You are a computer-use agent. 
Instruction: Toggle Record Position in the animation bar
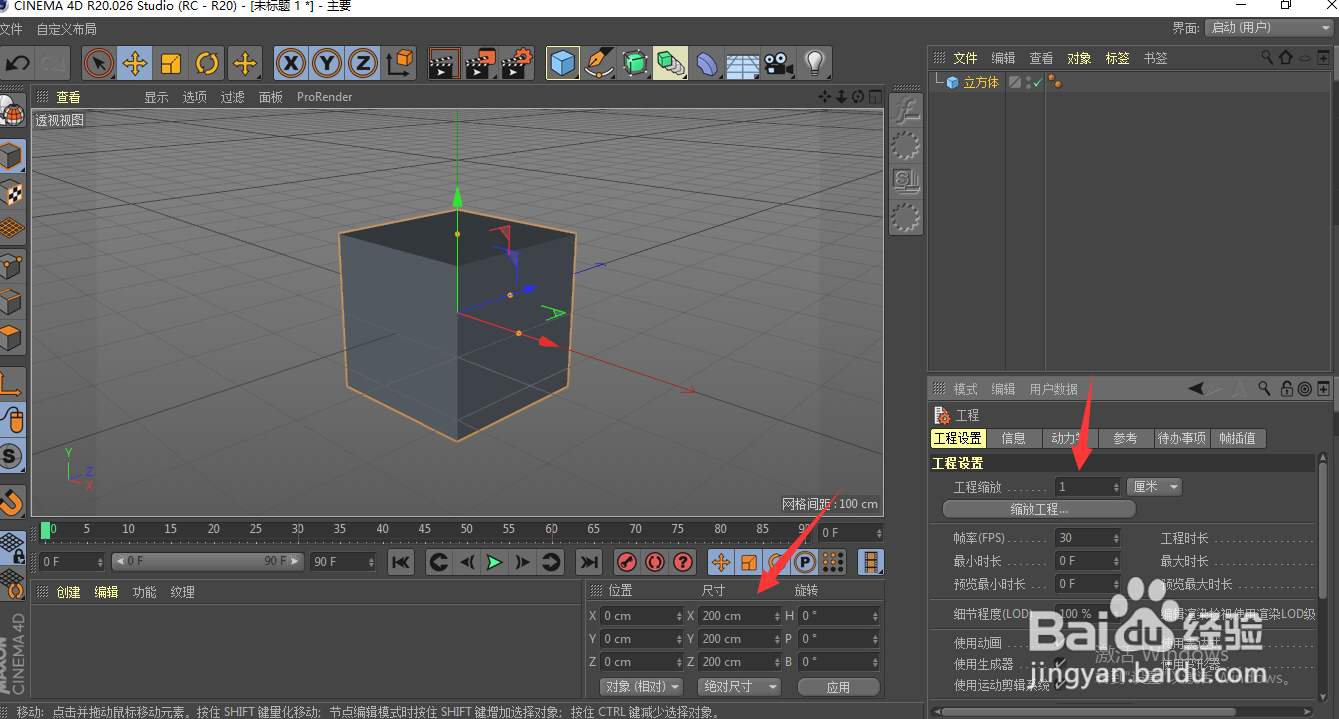719,562
